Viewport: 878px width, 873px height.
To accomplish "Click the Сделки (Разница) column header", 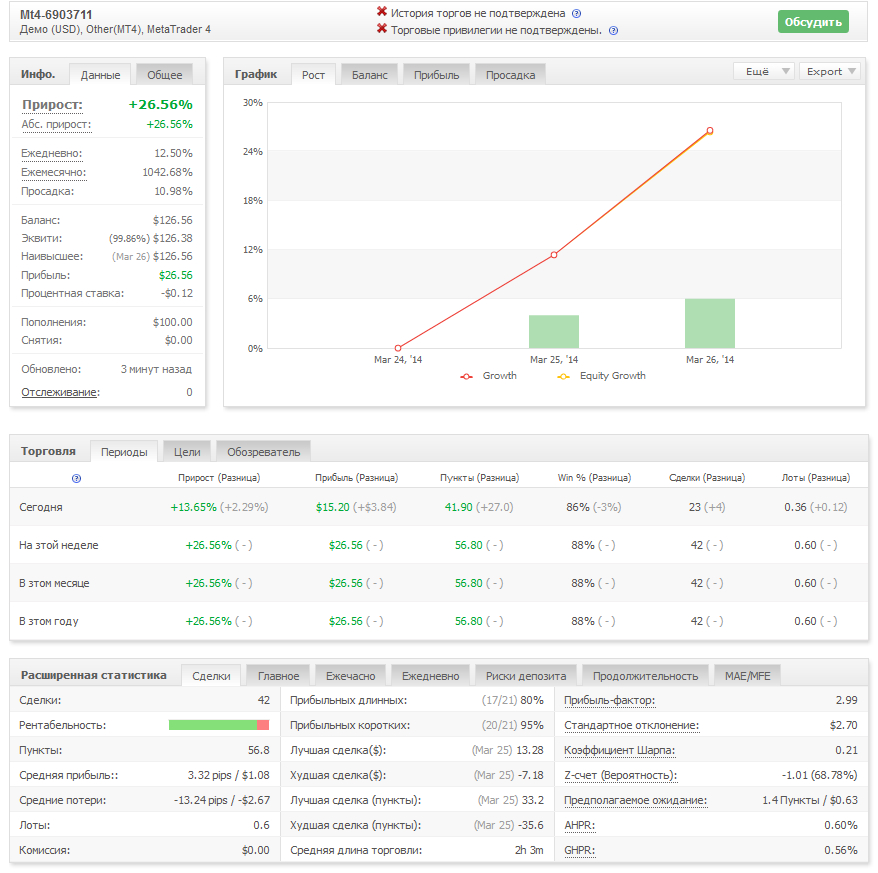I will (707, 478).
